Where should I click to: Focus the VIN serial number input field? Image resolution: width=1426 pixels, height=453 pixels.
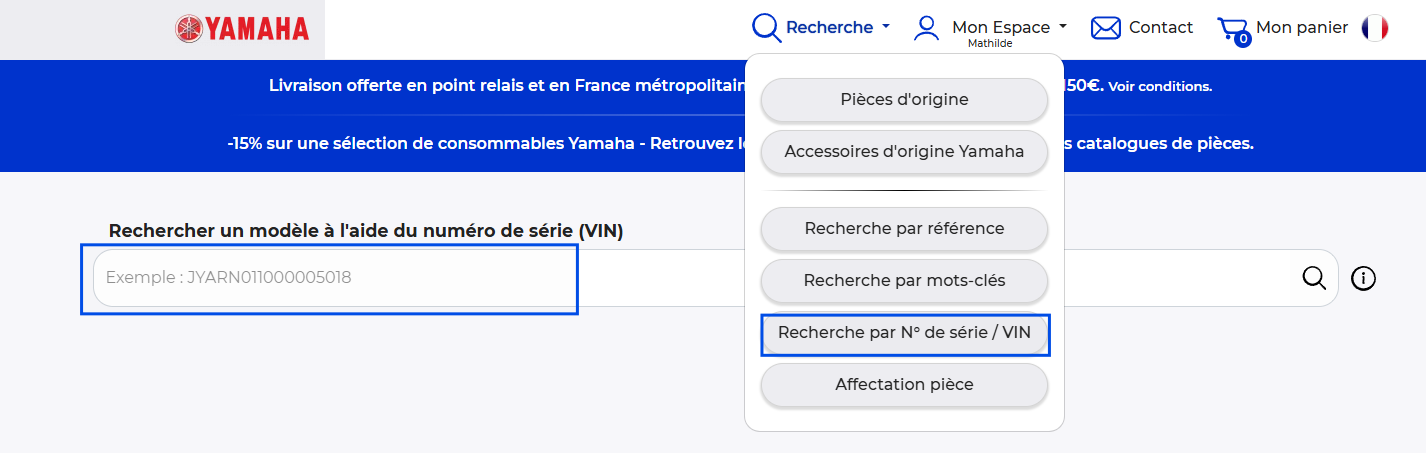(x=330, y=278)
